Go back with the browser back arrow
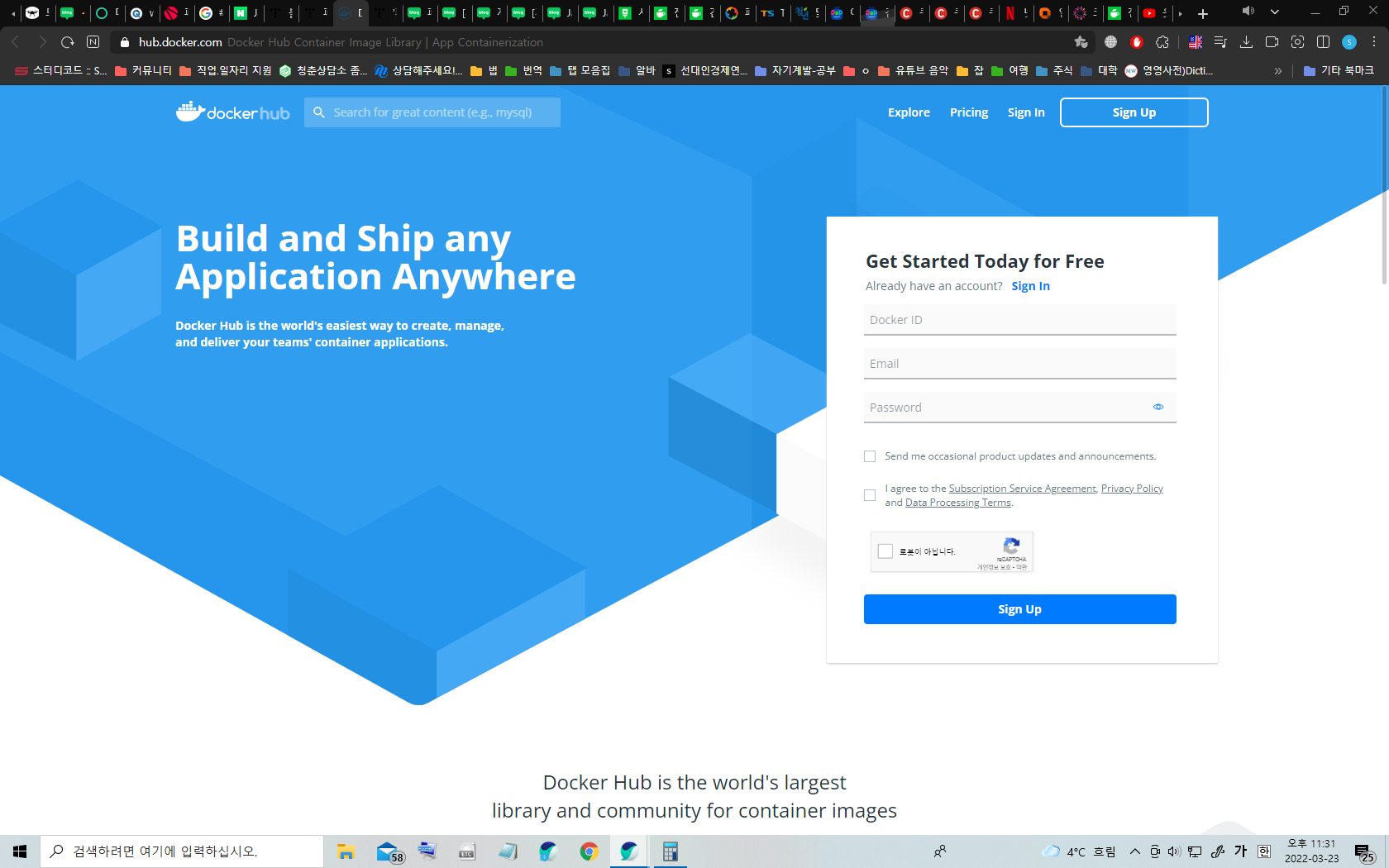Viewport: 1389px width, 868px height. point(16,42)
